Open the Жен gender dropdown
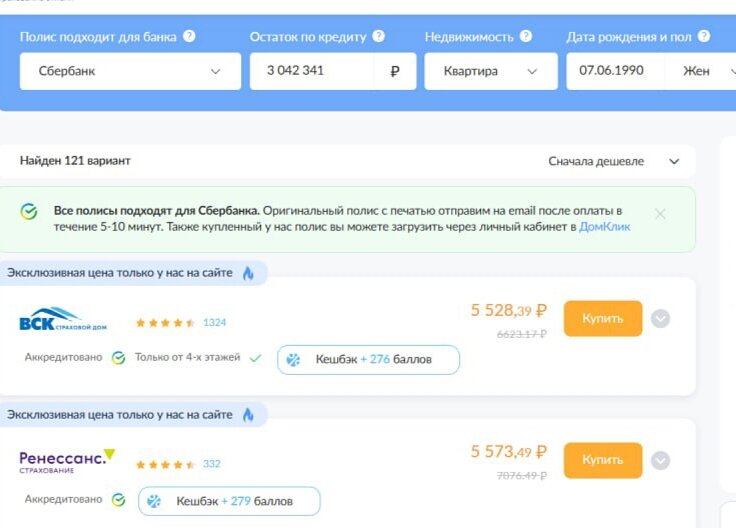 pyautogui.click(x=705, y=71)
